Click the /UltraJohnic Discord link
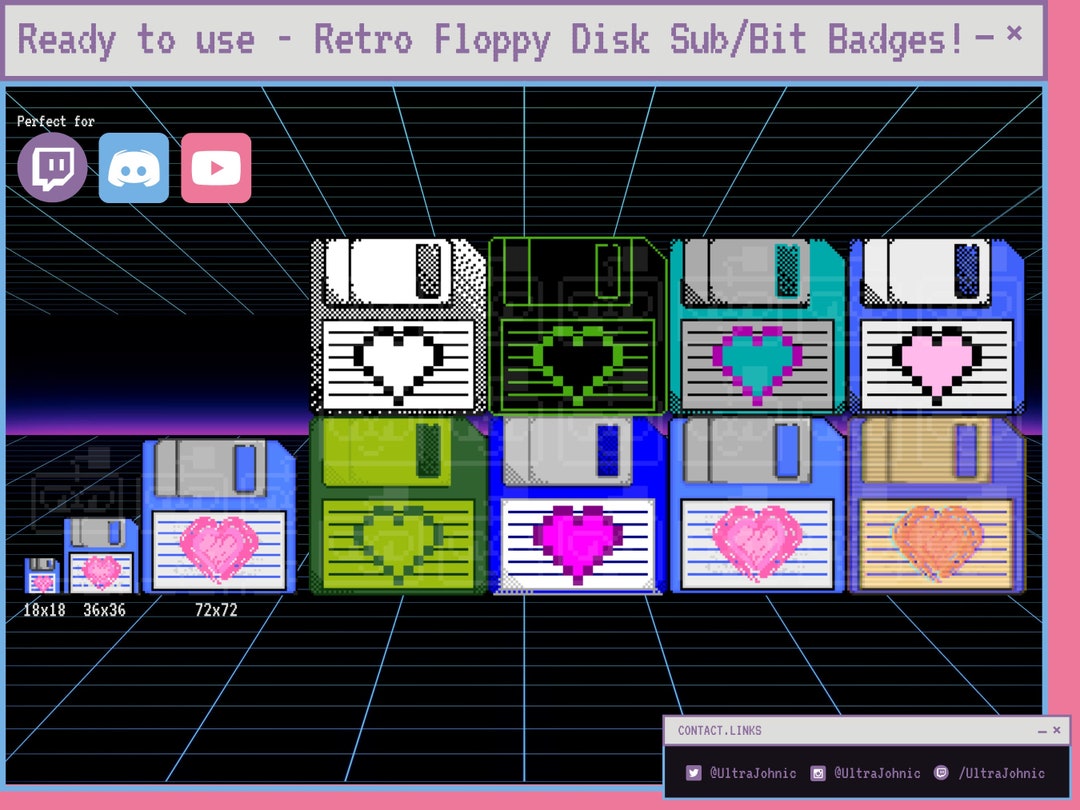This screenshot has width=1080, height=810. [1000, 772]
